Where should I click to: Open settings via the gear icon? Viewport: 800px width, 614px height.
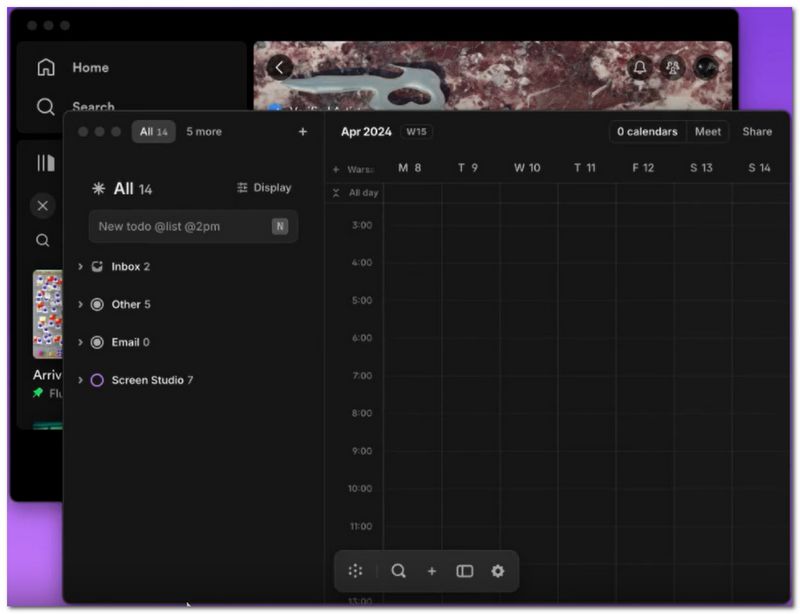[497, 571]
